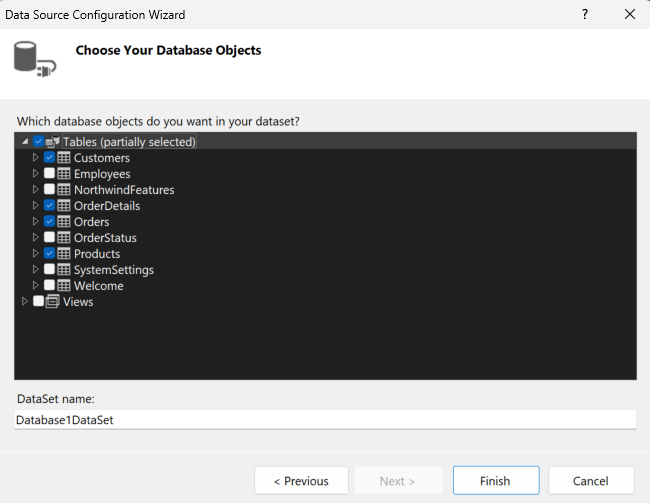Click the Help question mark button
Screen dimensions: 650x503
click(x=584, y=14)
